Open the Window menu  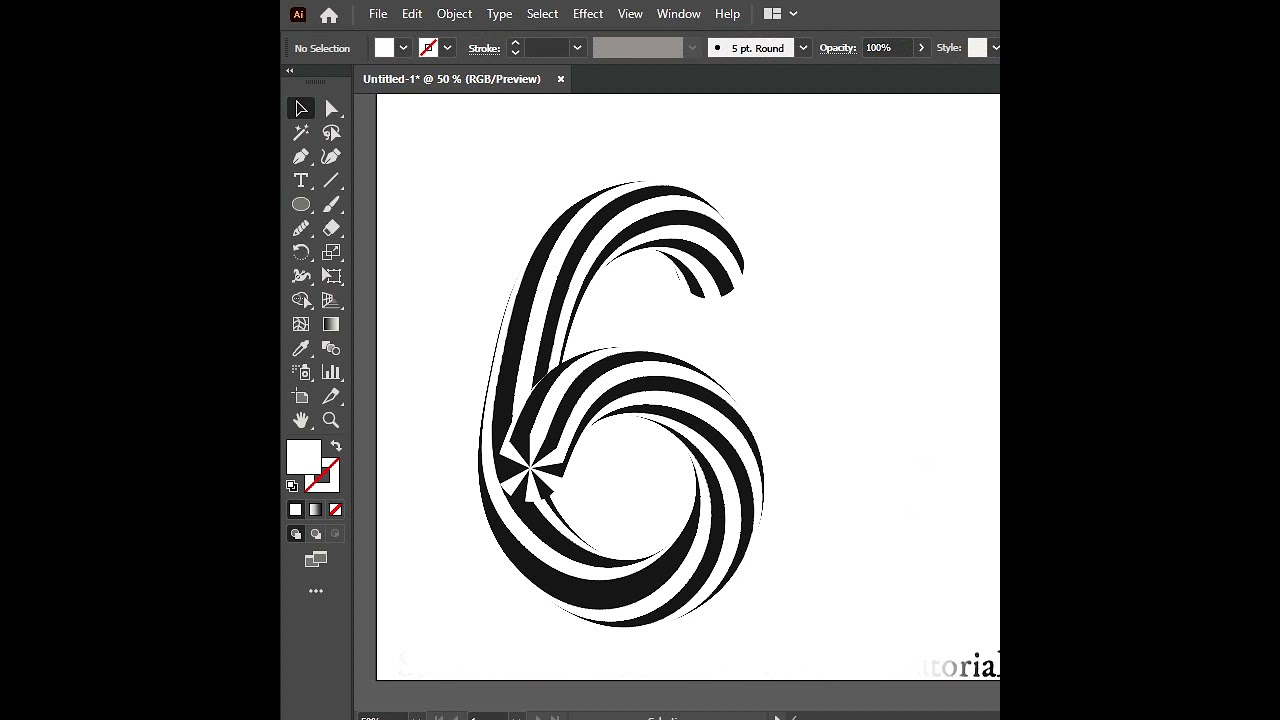click(x=678, y=14)
